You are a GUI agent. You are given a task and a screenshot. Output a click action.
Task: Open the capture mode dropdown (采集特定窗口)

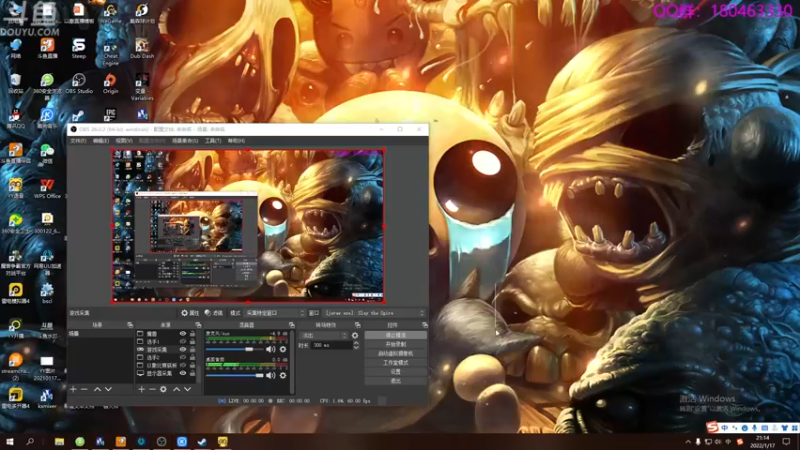click(x=274, y=313)
